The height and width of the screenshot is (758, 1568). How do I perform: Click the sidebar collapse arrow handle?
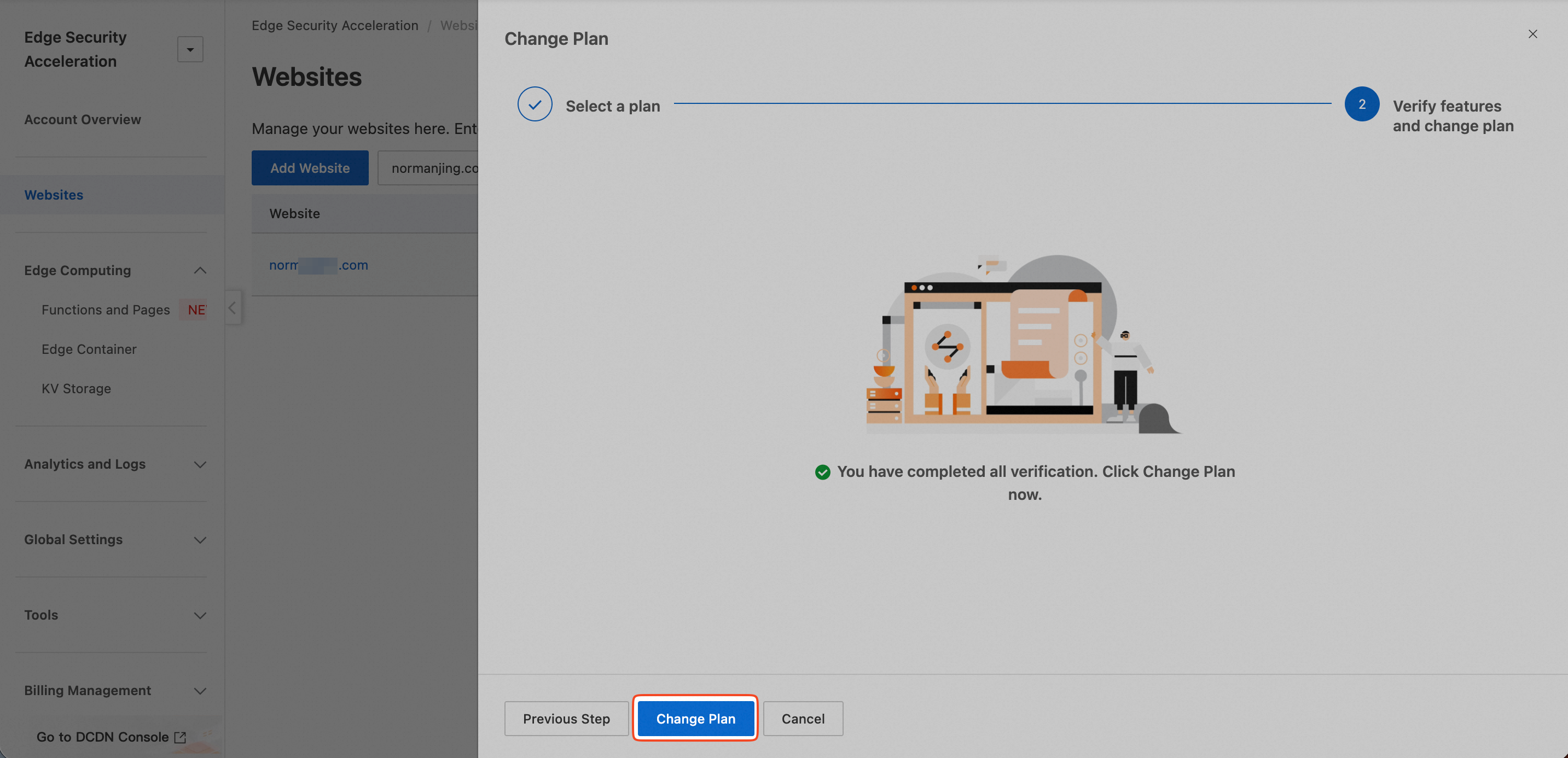[x=232, y=308]
